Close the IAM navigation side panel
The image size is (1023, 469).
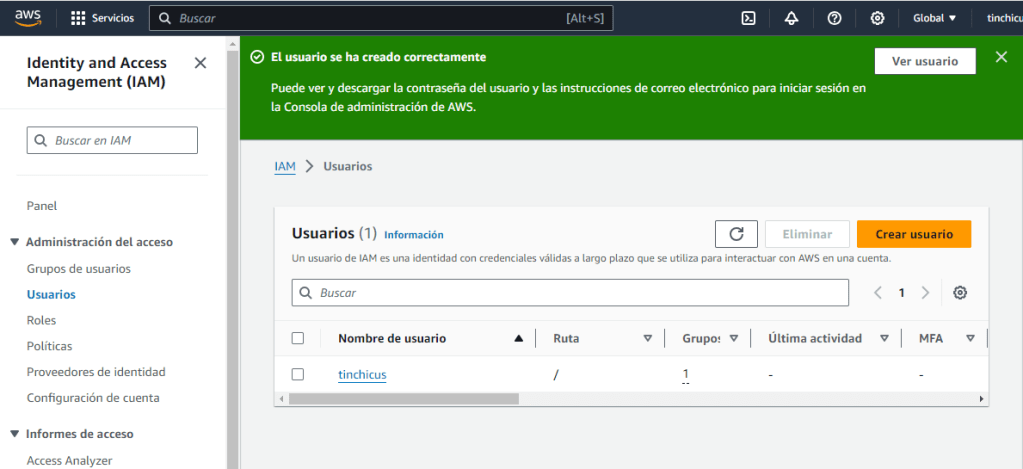[200, 63]
